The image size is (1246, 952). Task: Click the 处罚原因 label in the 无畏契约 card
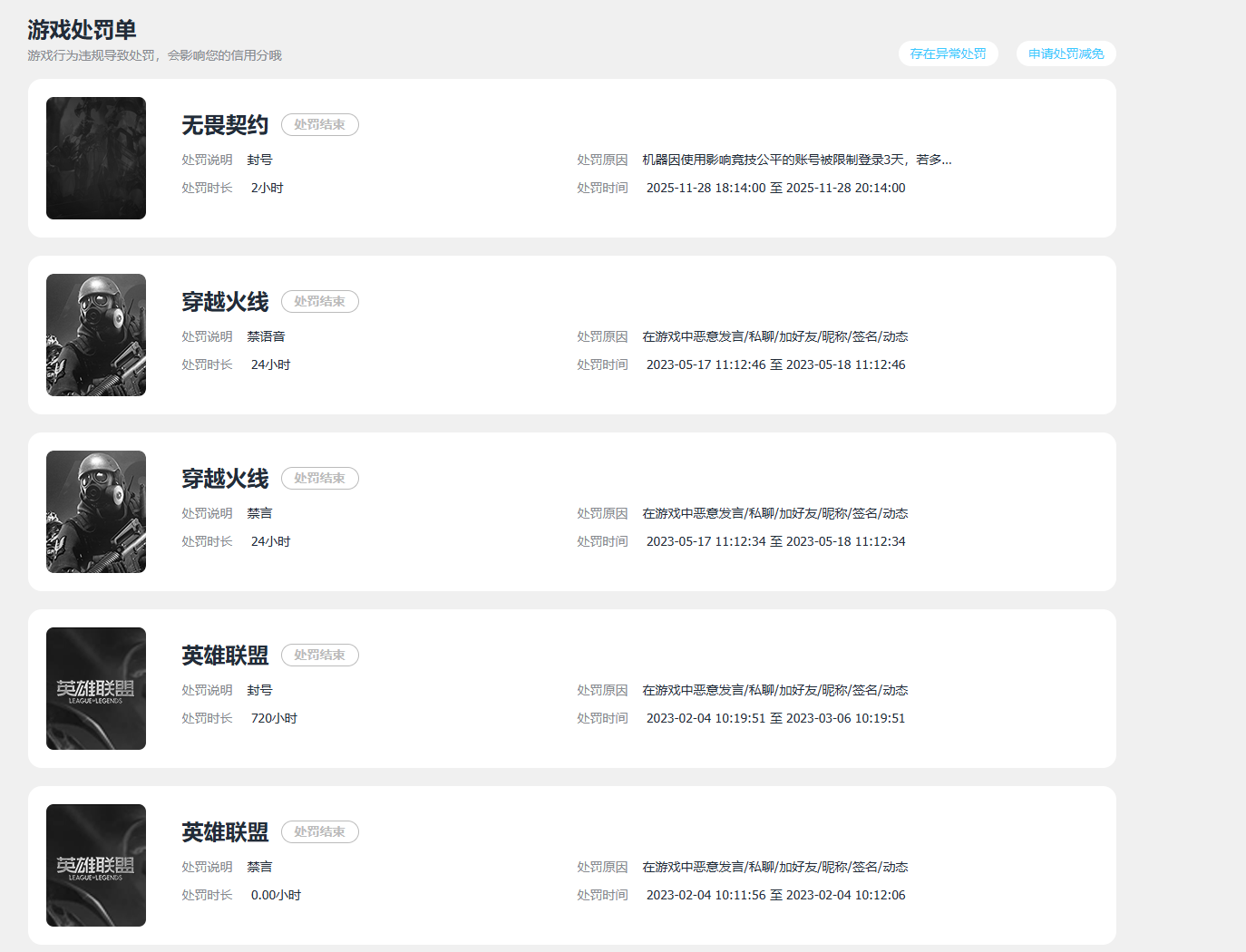coord(602,160)
